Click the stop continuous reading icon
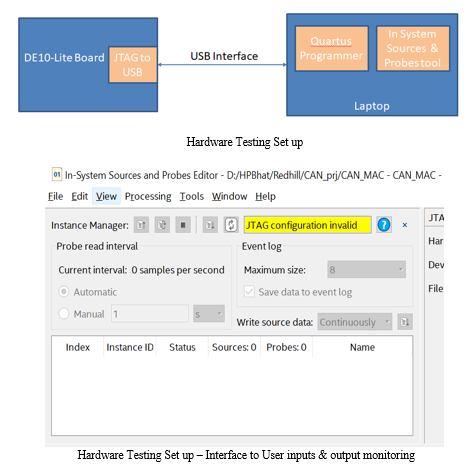 183,225
